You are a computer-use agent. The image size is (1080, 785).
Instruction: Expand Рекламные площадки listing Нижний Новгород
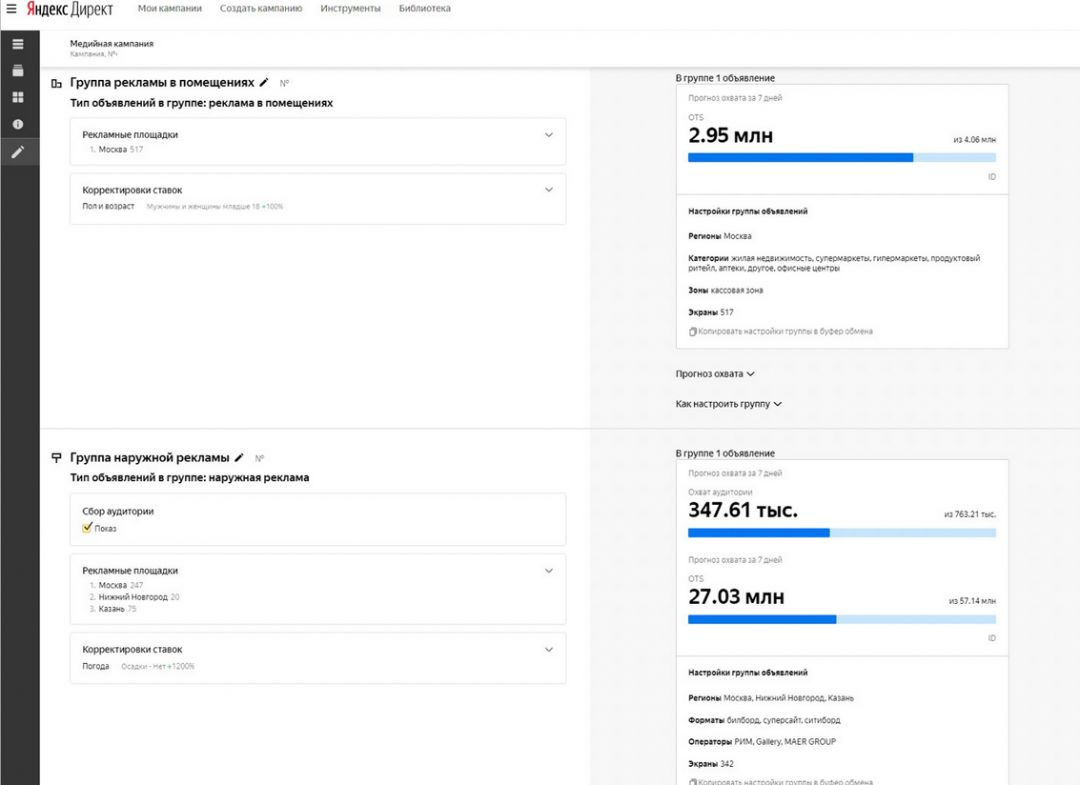coord(548,571)
